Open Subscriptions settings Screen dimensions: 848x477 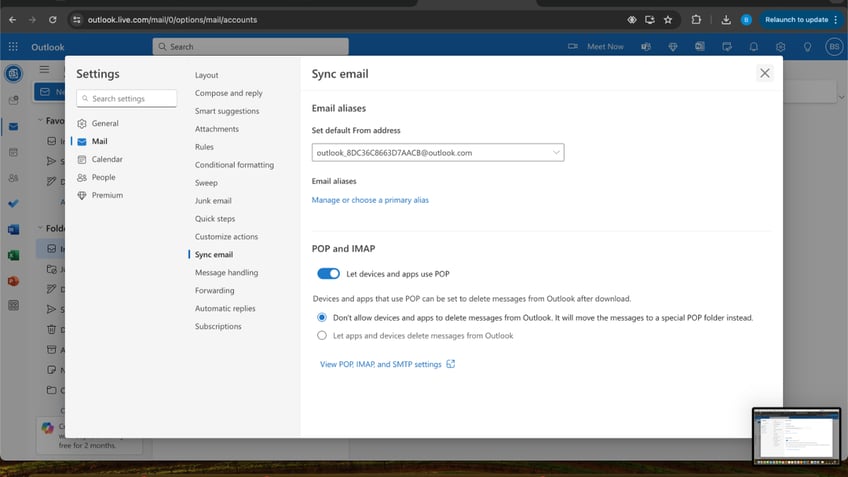[218, 326]
